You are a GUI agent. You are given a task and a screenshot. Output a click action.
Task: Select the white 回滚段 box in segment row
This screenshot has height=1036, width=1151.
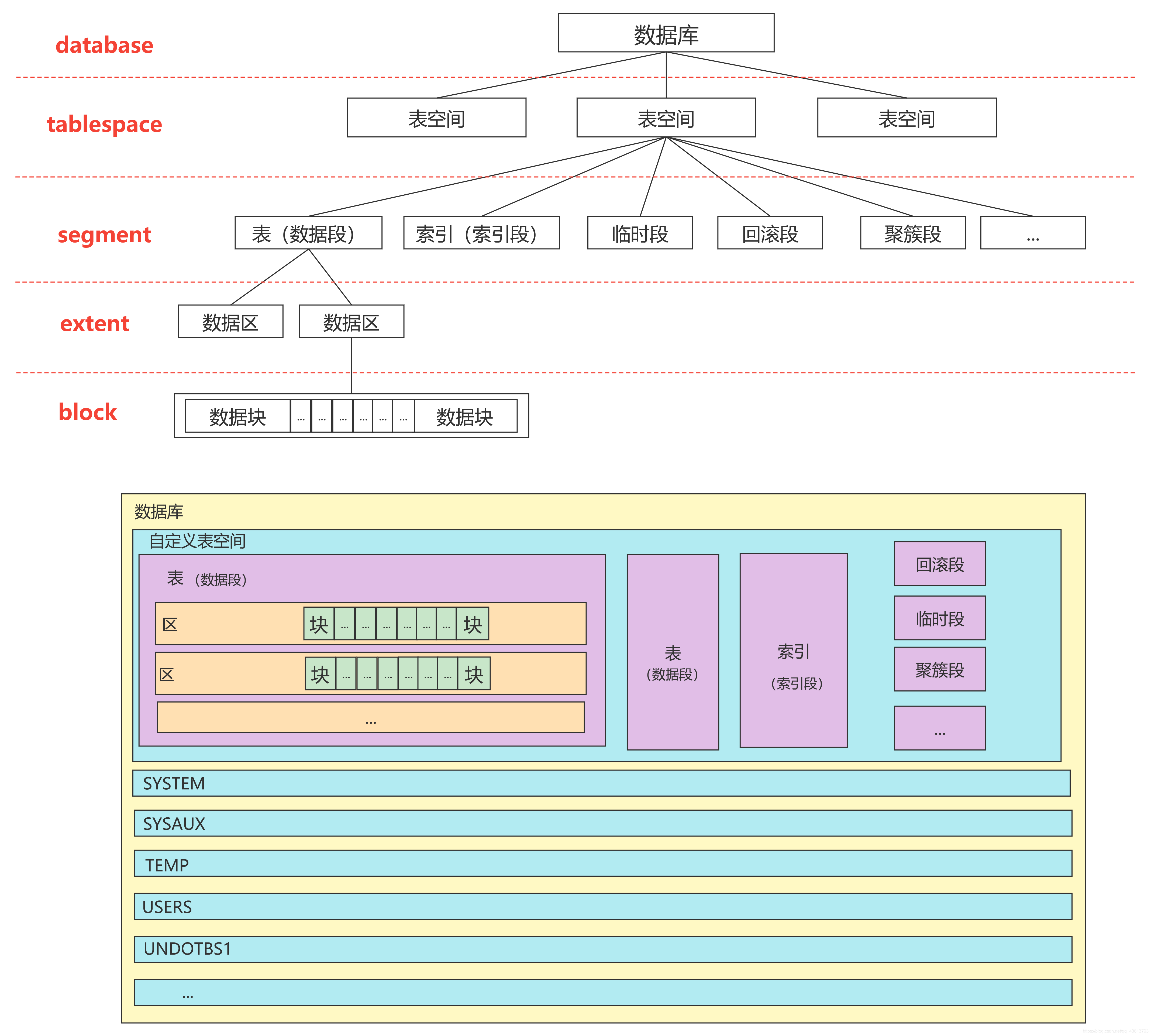tap(770, 232)
